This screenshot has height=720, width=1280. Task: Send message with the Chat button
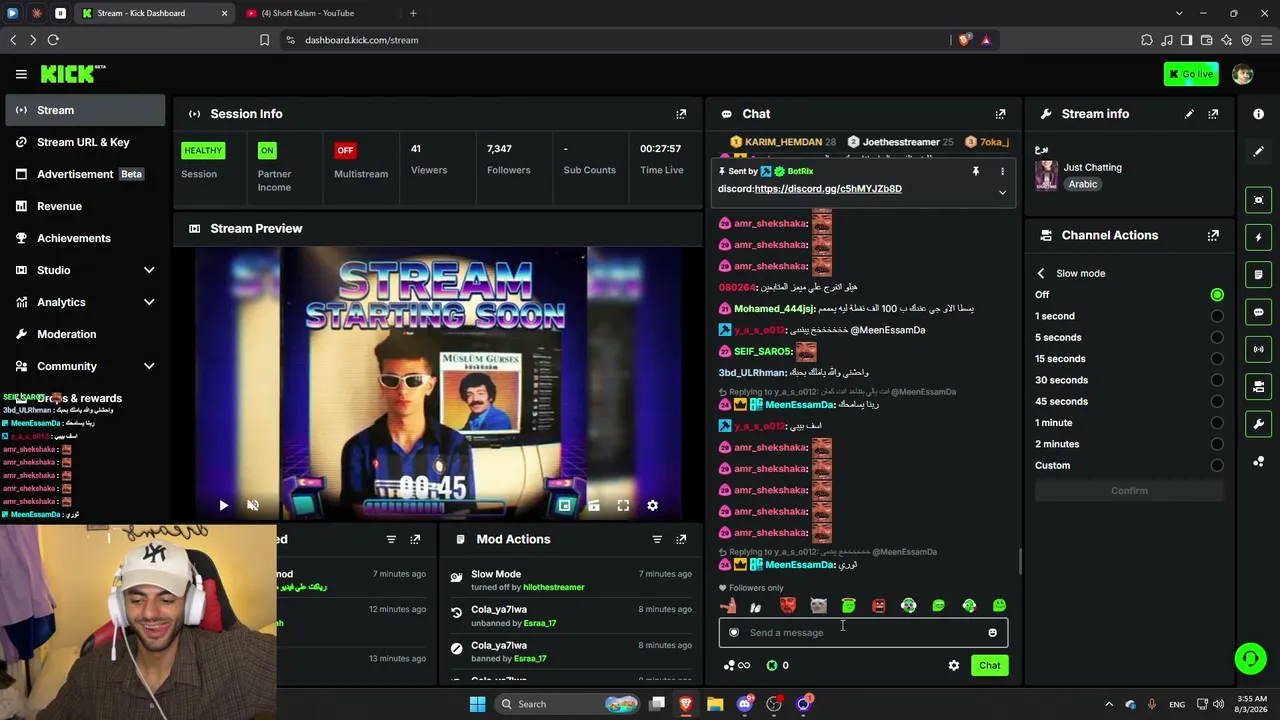(989, 665)
